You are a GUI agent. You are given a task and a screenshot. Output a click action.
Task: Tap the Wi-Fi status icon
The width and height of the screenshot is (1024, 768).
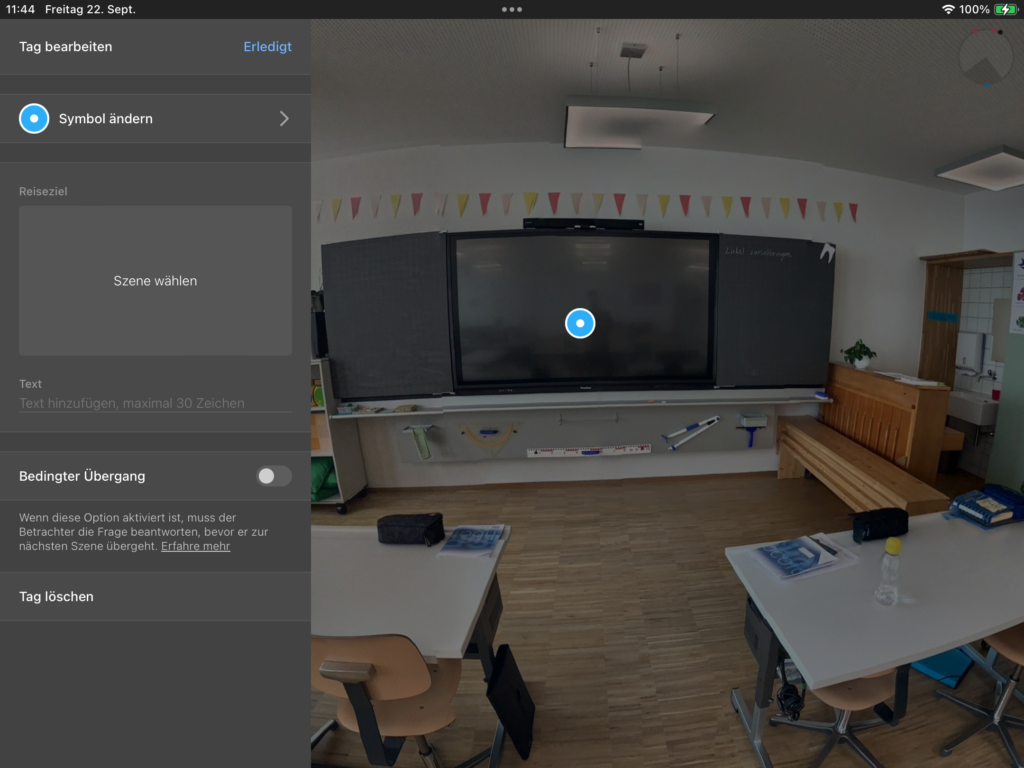click(x=947, y=9)
